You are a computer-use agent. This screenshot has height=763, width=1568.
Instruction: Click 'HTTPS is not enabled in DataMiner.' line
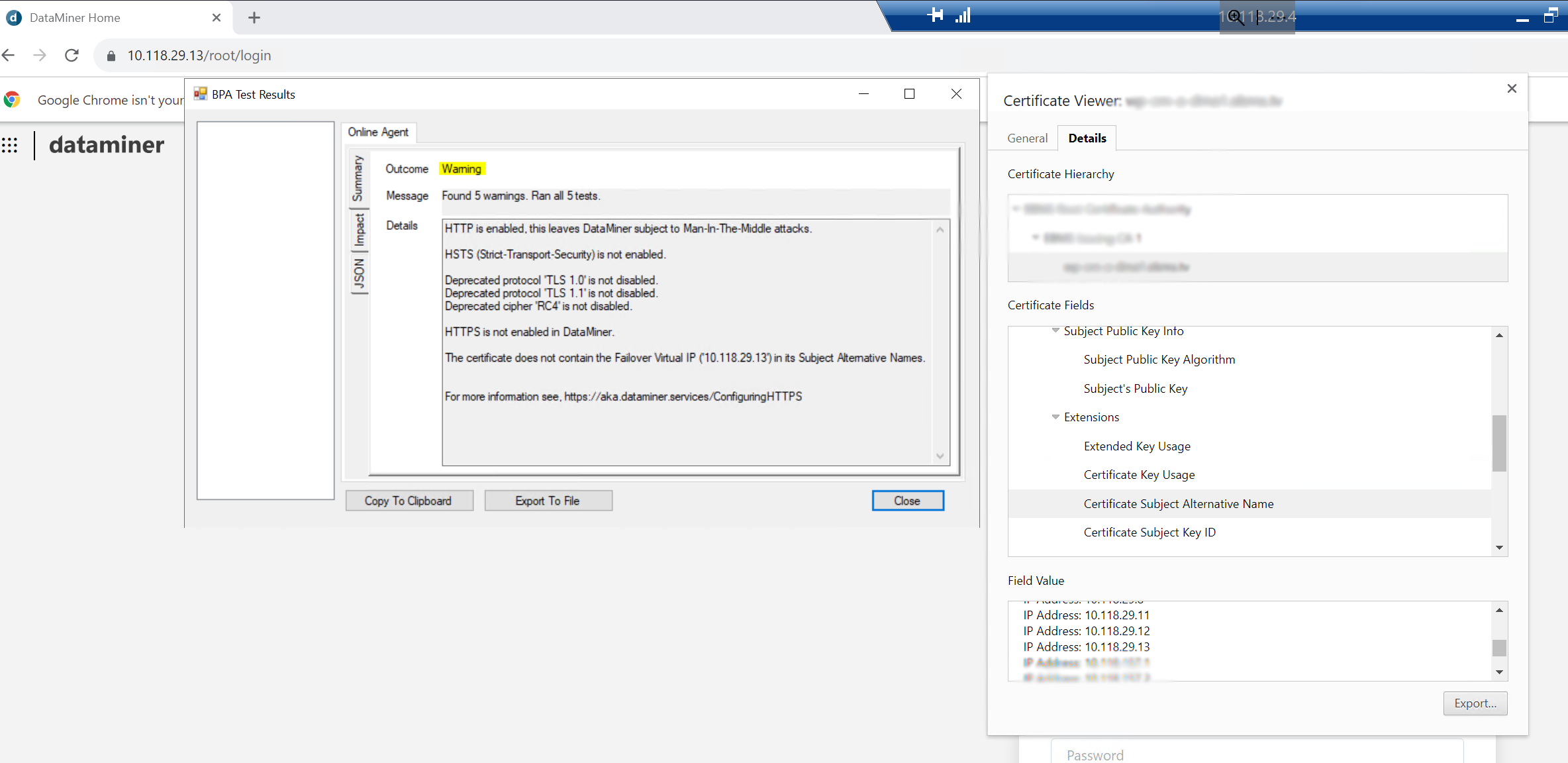[x=529, y=332]
